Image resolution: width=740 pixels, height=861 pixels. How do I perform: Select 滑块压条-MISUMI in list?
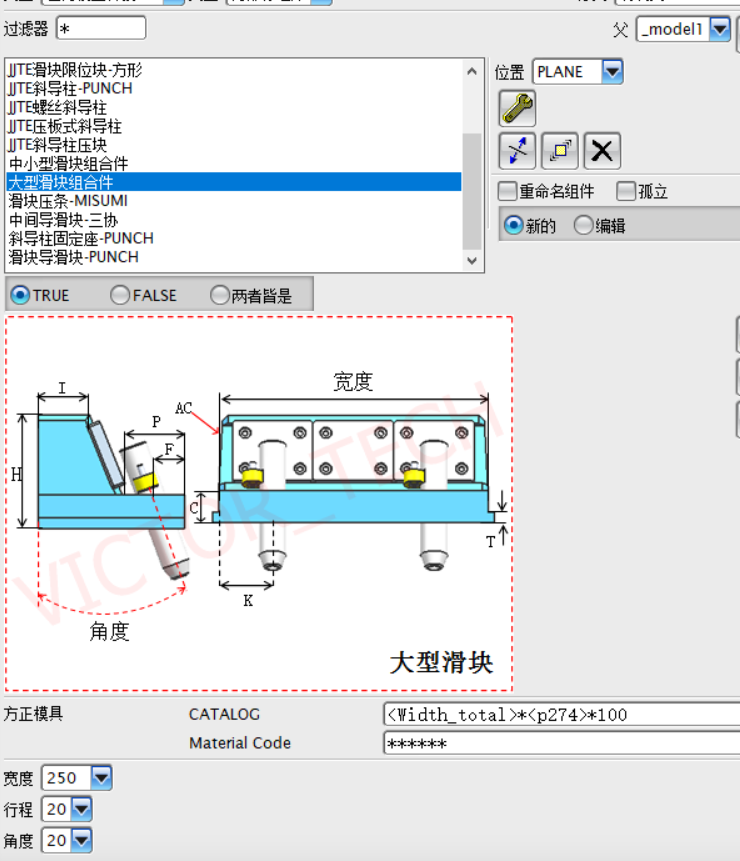[234, 200]
